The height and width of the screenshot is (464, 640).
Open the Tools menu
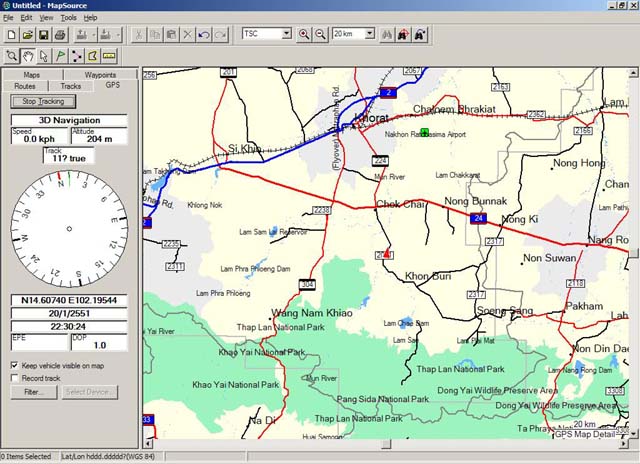tap(68, 18)
